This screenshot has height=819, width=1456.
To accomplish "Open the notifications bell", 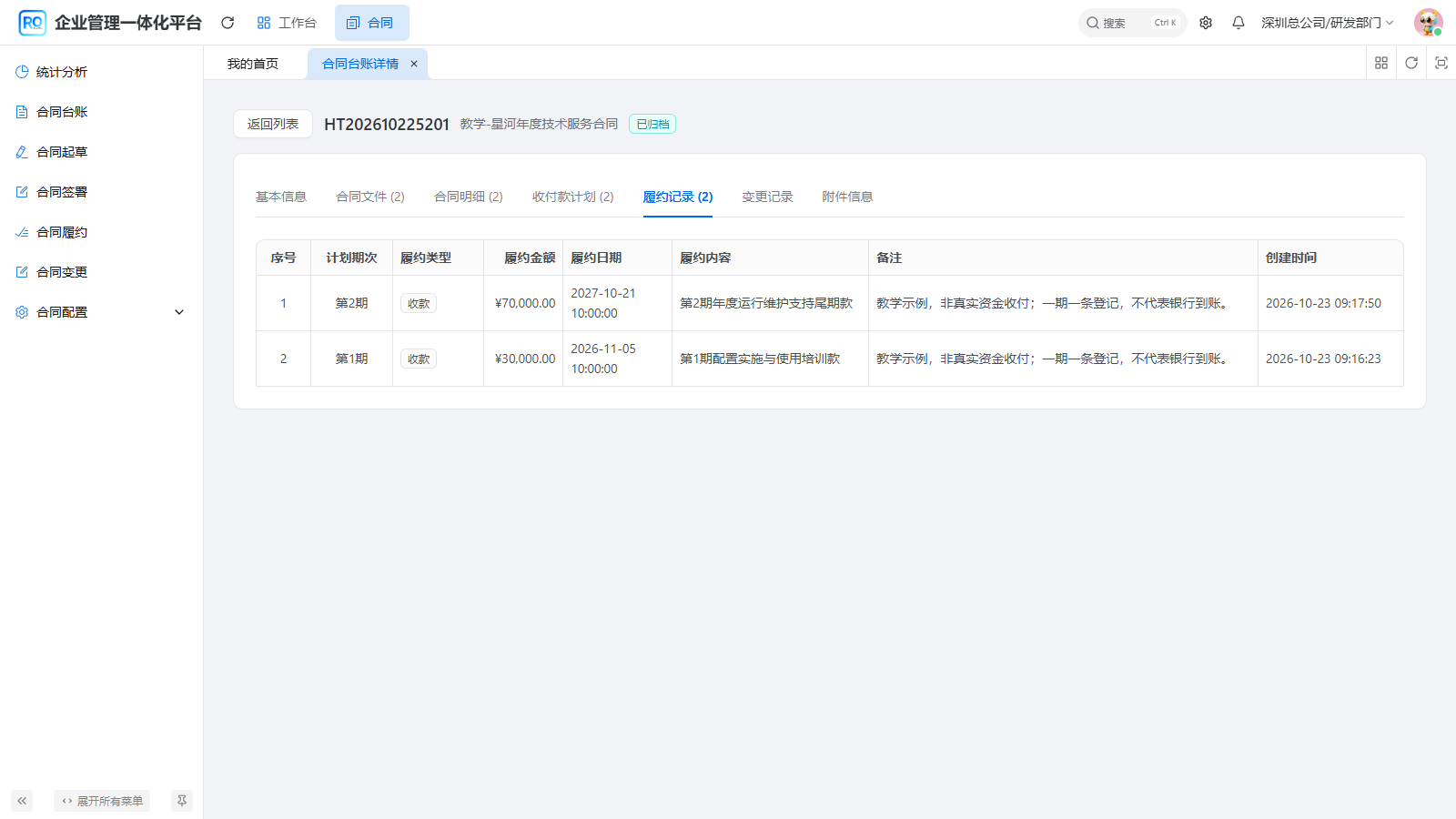I will 1239,23.
